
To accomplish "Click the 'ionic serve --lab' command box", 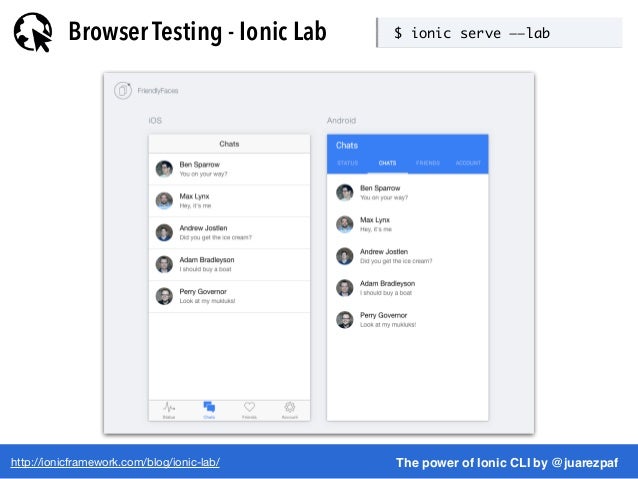I will click(x=500, y=33).
